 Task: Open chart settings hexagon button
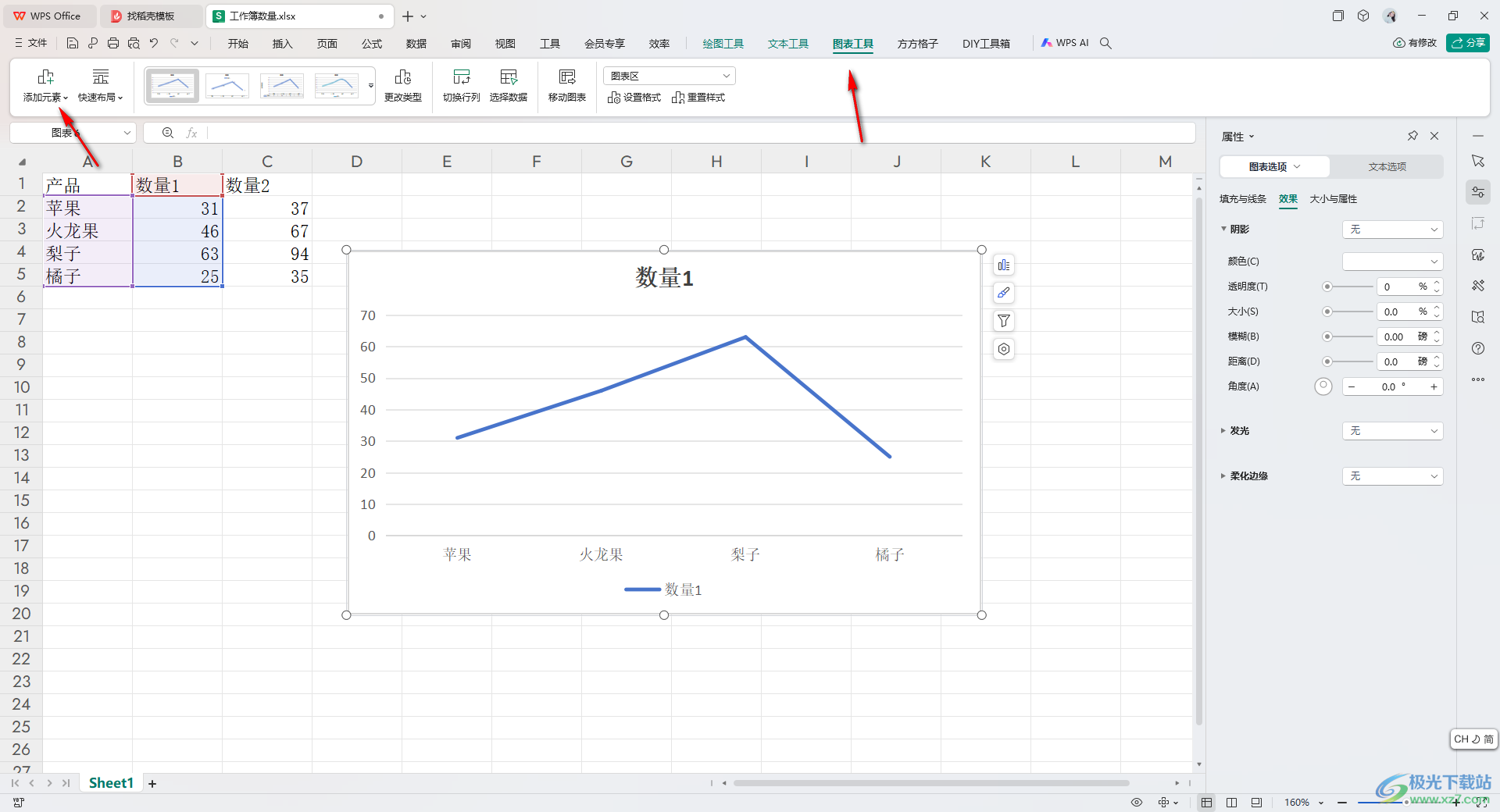(1004, 349)
